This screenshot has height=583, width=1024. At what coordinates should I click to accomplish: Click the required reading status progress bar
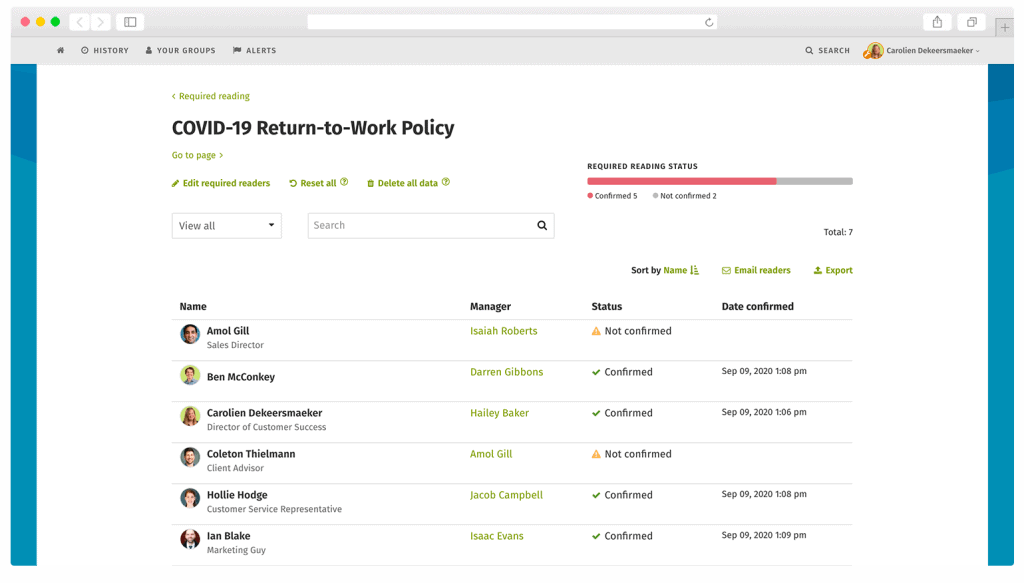(719, 181)
